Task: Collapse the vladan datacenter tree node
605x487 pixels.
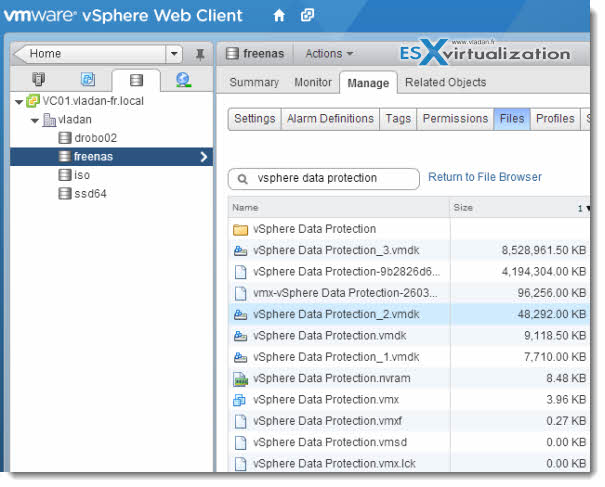Action: 35,121
